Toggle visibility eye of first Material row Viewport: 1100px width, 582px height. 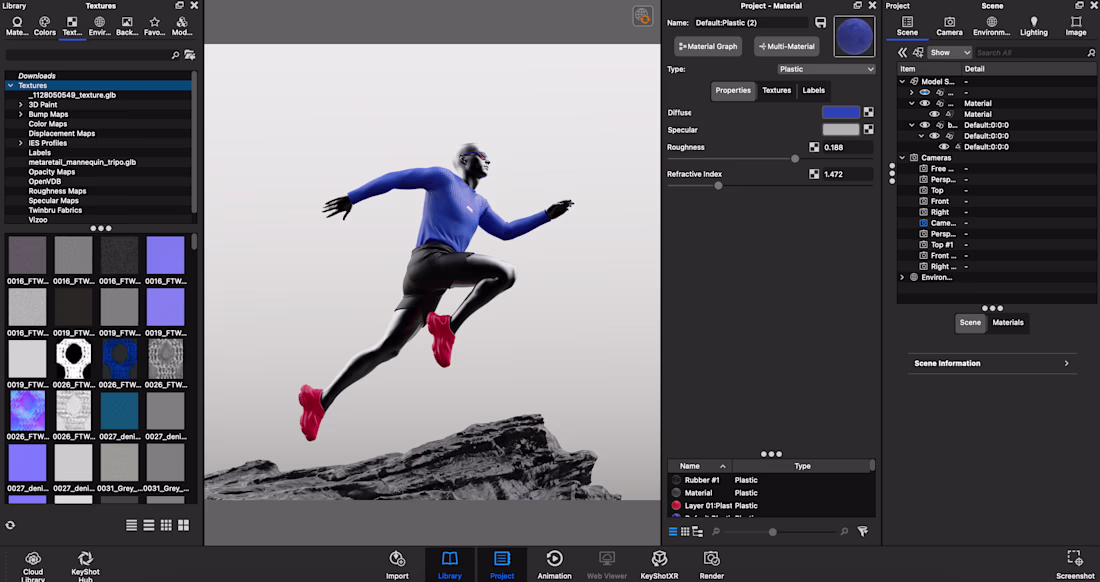click(924, 103)
